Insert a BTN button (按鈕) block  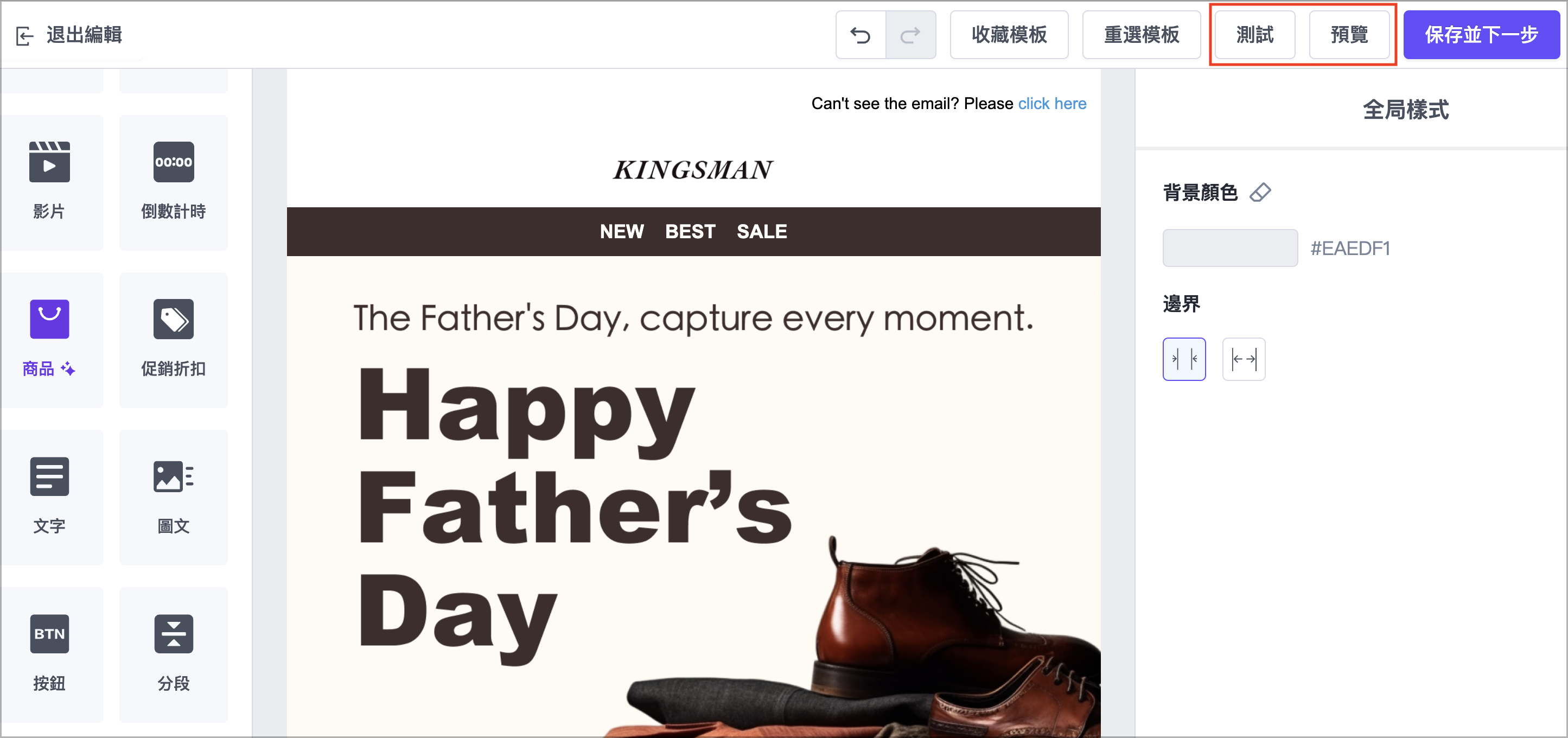[x=49, y=652]
